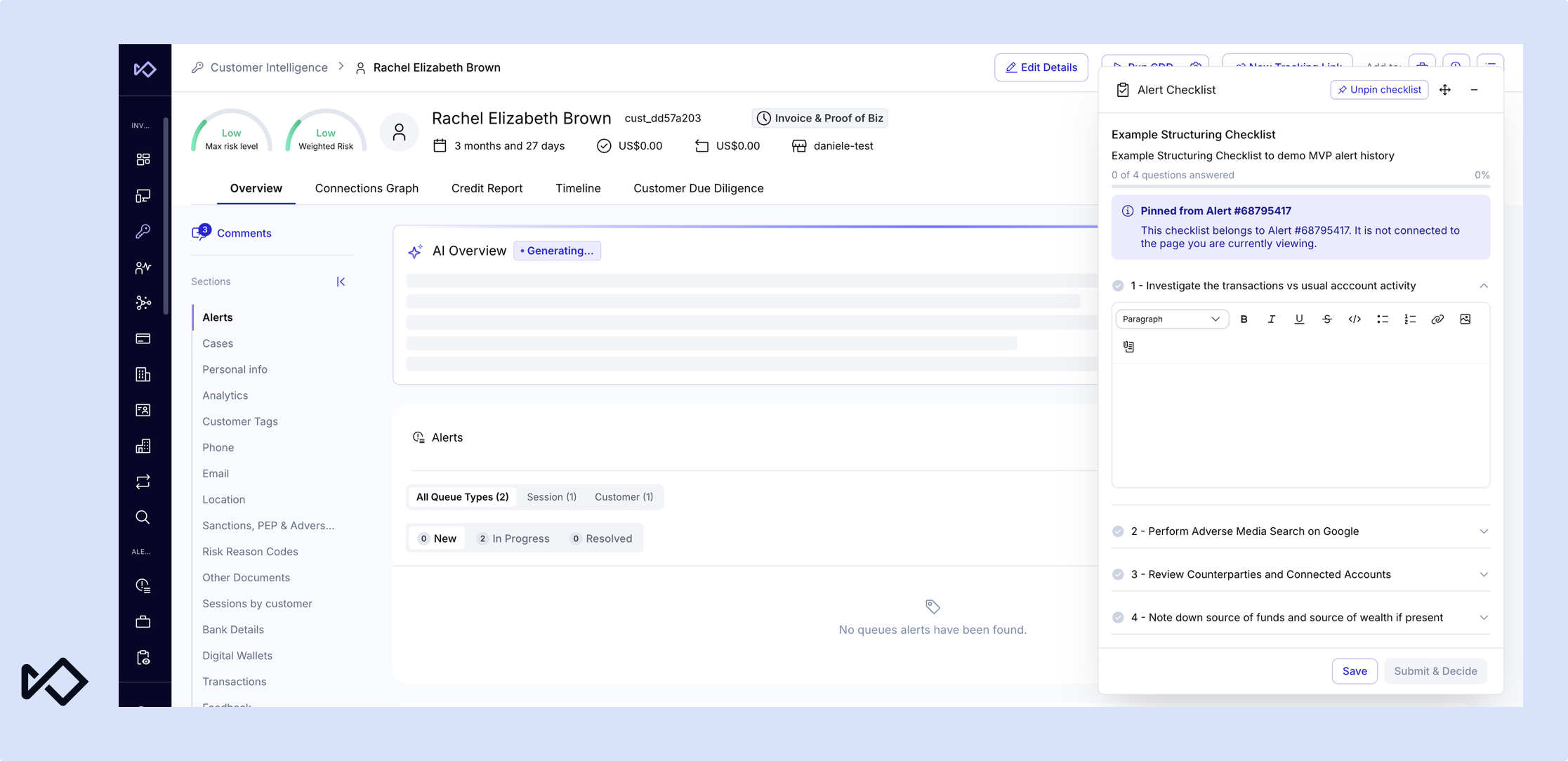Screen dimensions: 1568x761
Task: Collapse the Sections sidebar panel
Action: (x=341, y=282)
